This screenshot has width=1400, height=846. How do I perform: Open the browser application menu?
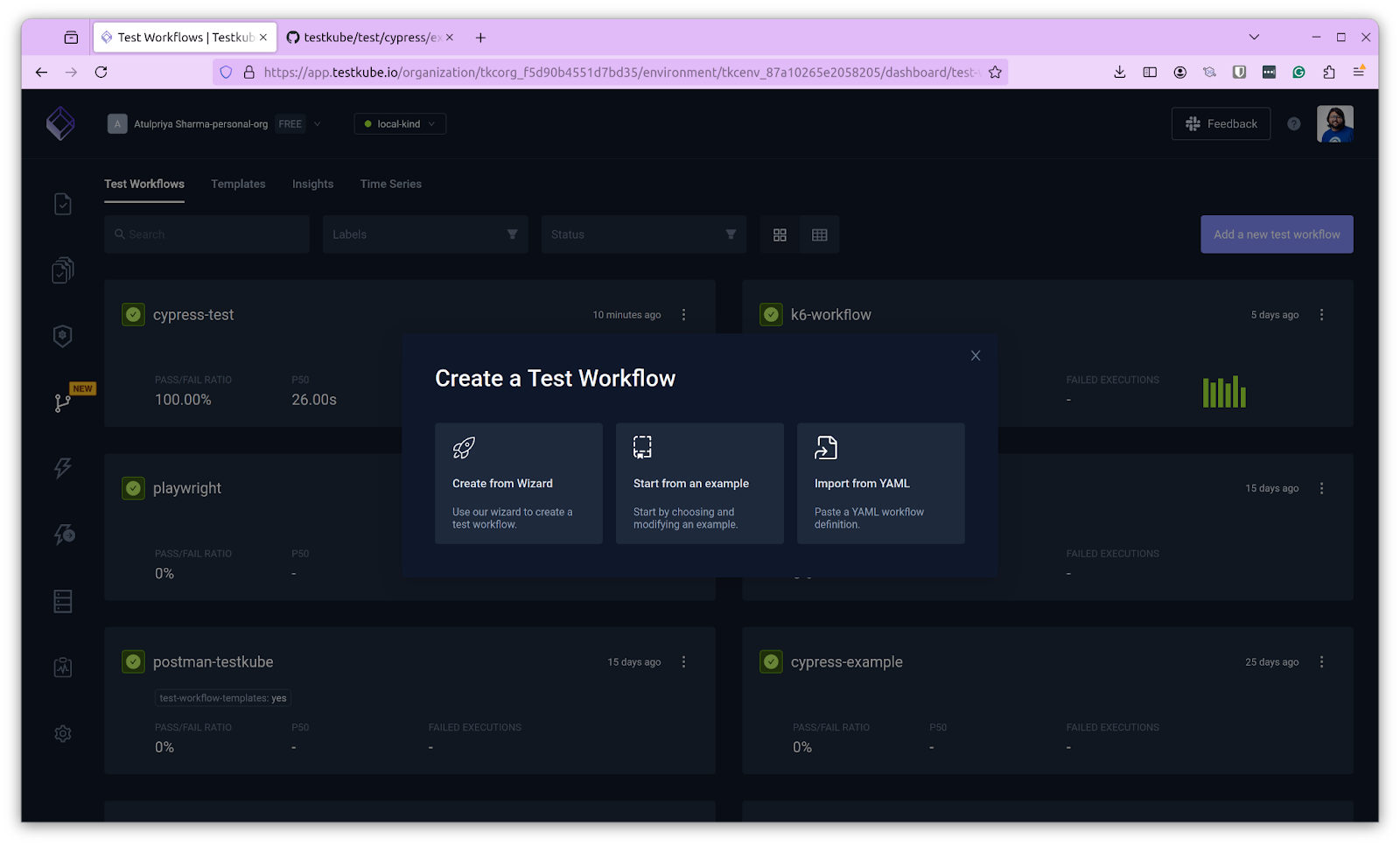pos(1359,72)
